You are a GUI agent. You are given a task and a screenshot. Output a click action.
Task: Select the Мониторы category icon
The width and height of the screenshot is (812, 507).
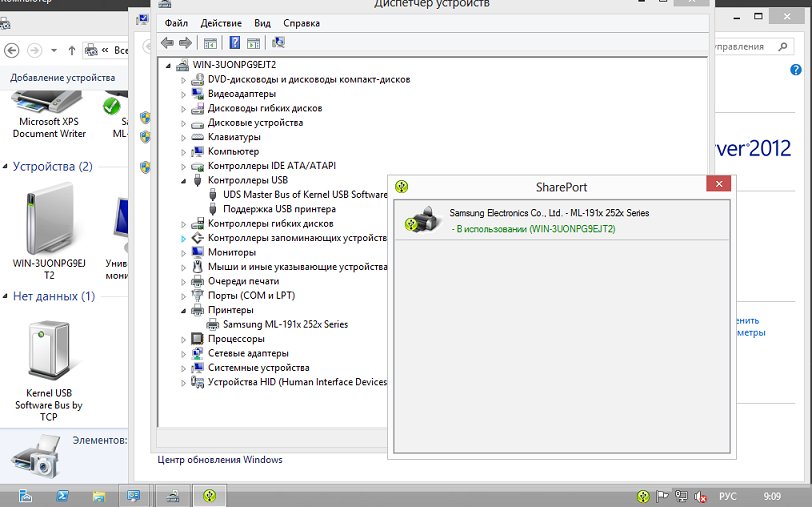[197, 252]
